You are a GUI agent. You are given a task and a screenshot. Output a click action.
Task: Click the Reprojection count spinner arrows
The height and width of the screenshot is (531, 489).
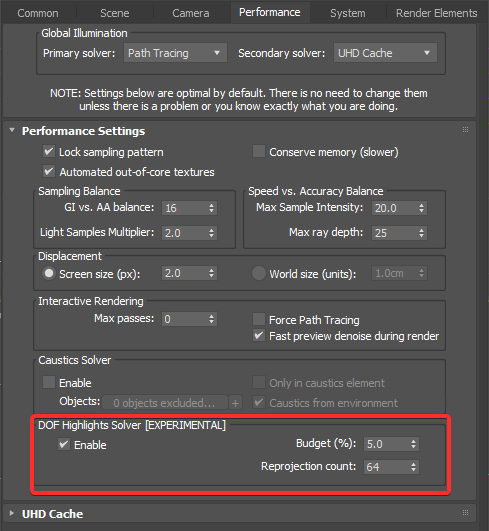pos(413,467)
